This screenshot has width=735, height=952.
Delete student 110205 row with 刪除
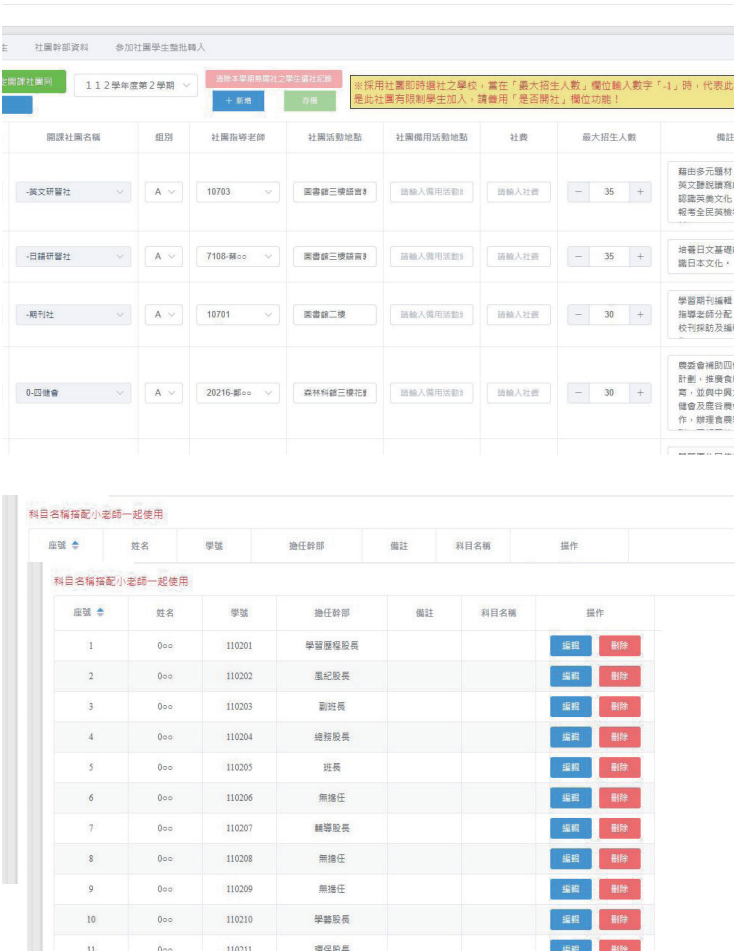(x=619, y=767)
